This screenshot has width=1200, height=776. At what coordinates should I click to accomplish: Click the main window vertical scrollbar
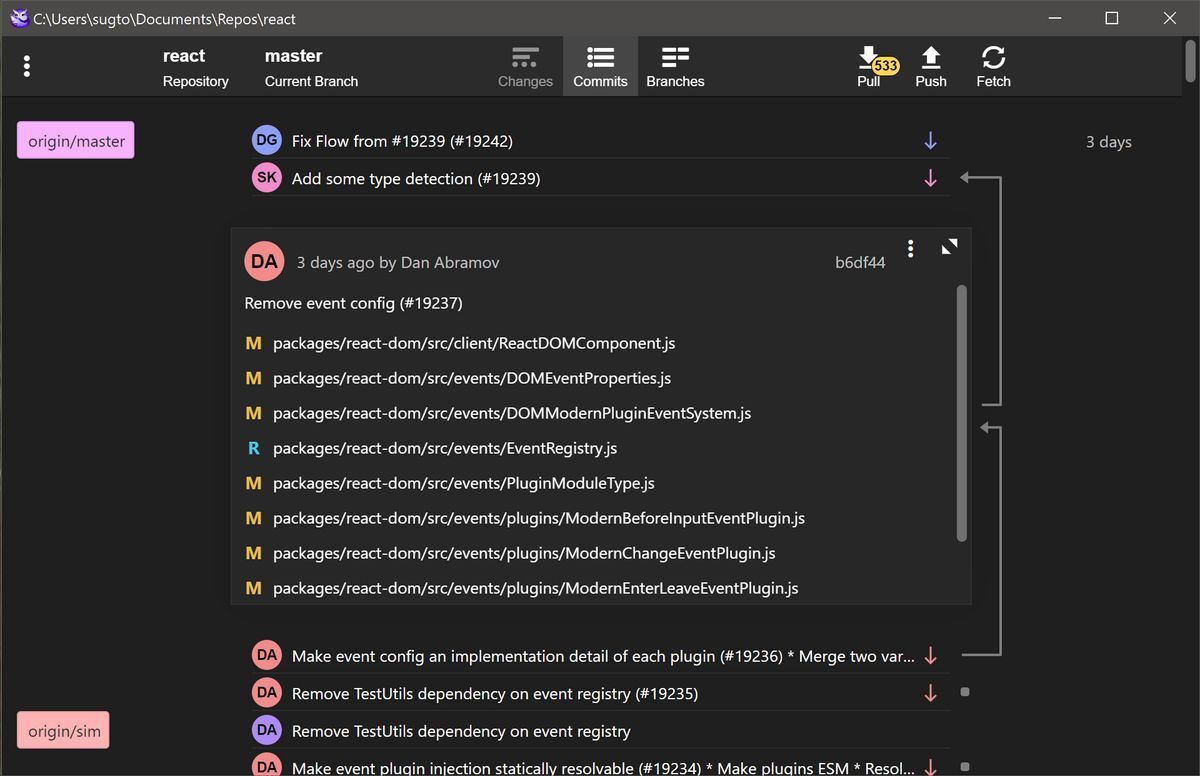click(1190, 60)
